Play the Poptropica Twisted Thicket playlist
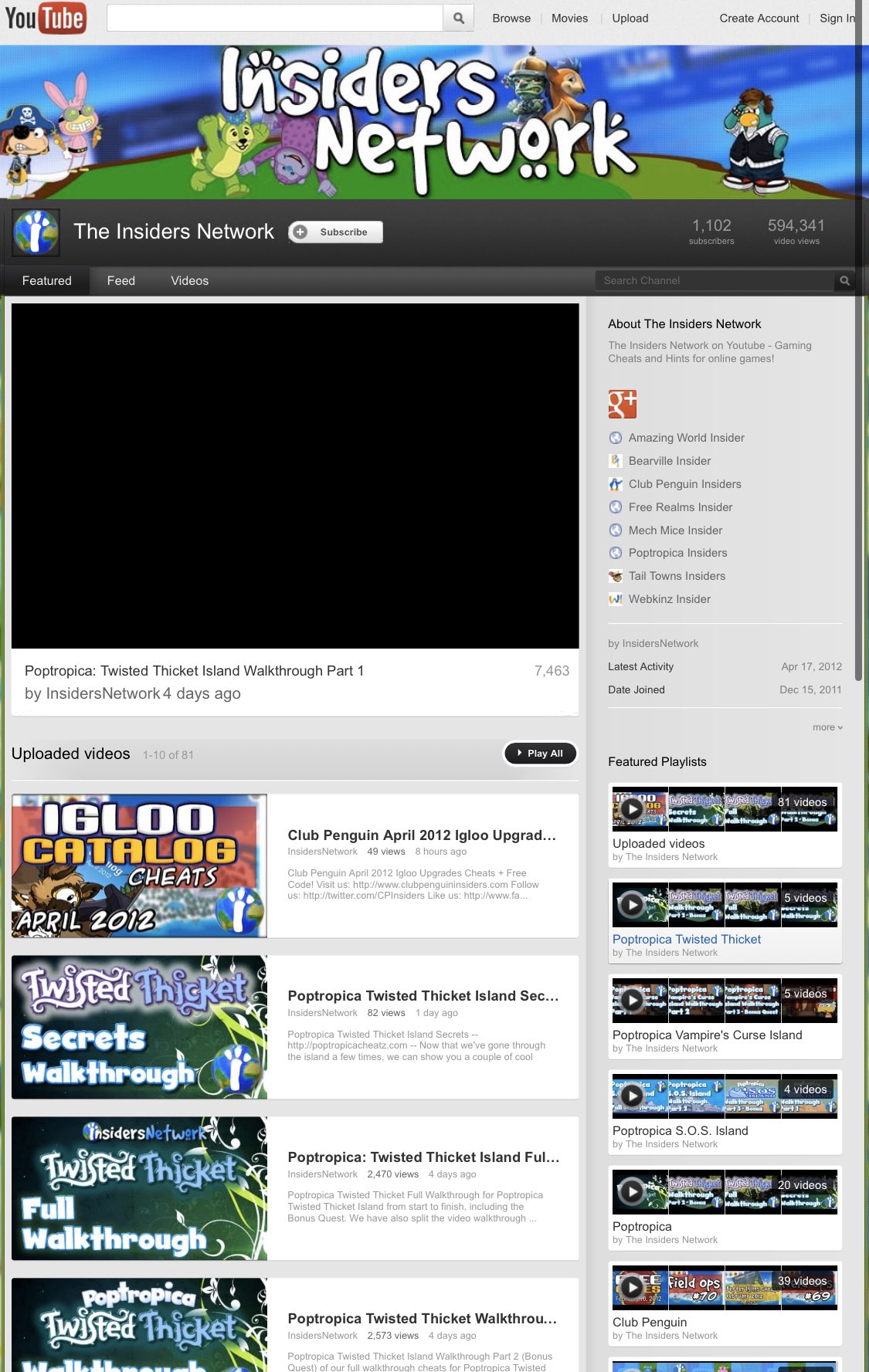The width and height of the screenshot is (869, 1372). (x=632, y=904)
